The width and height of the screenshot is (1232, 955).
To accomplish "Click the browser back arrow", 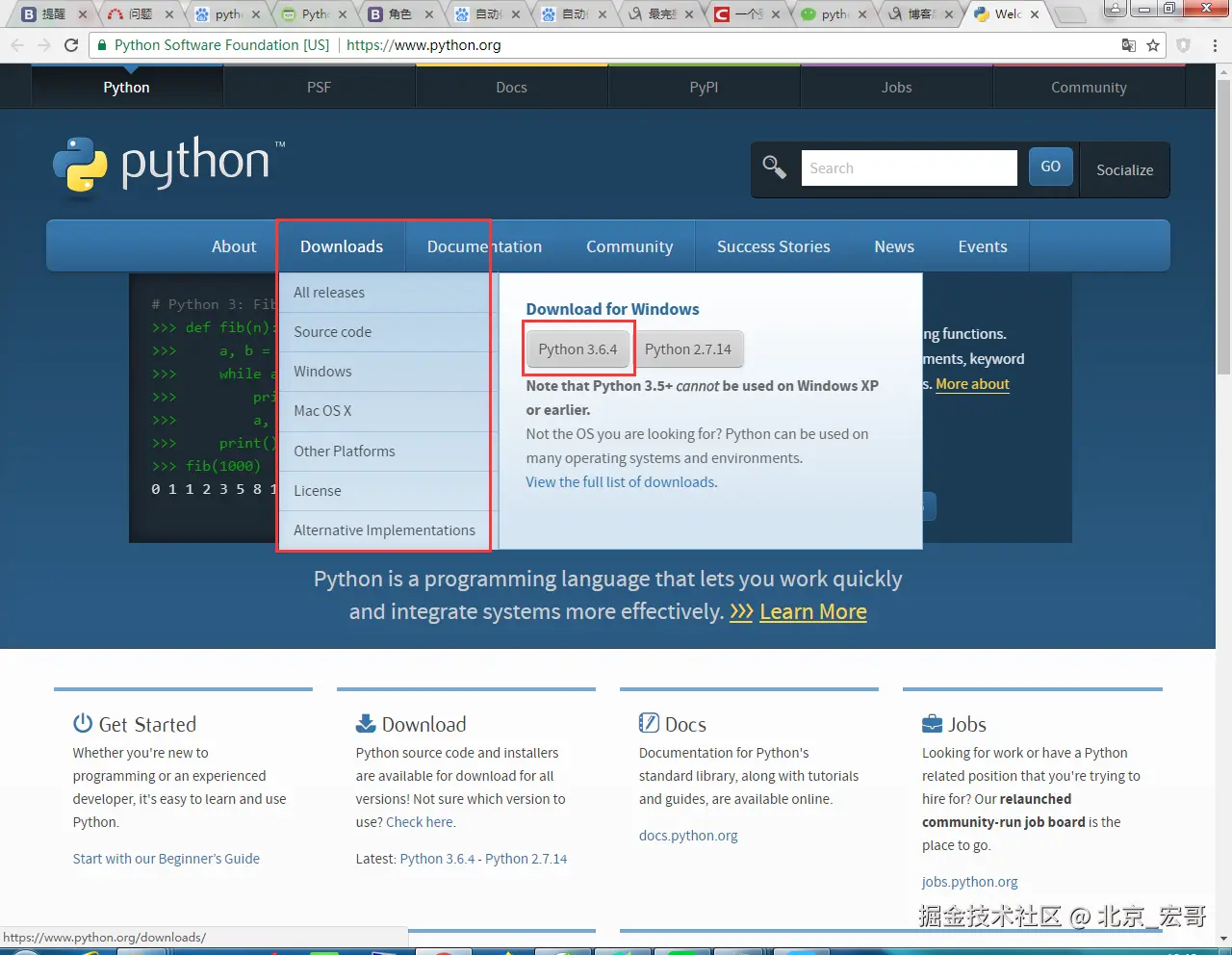I will pyautogui.click(x=18, y=45).
